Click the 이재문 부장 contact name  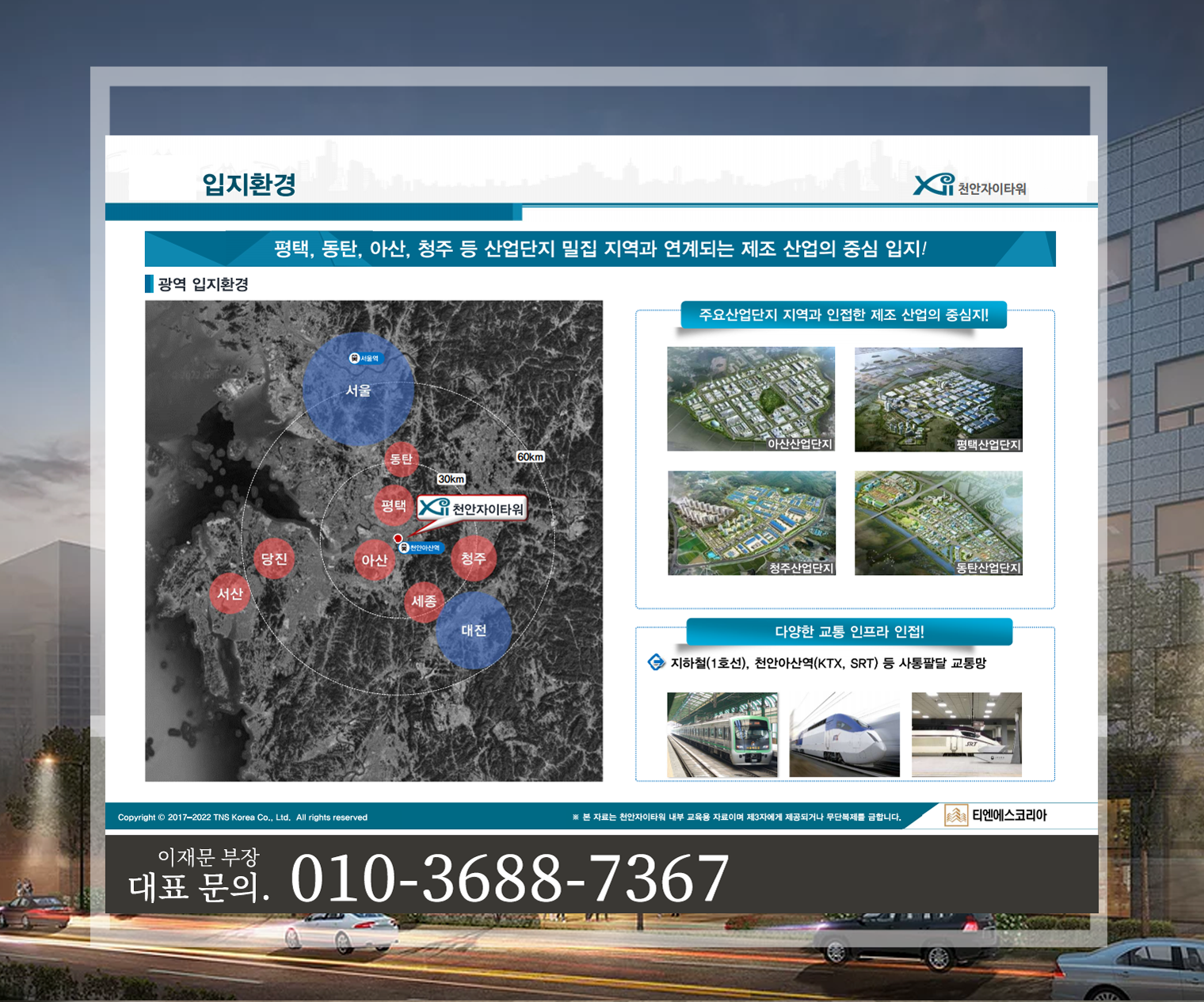coord(208,857)
